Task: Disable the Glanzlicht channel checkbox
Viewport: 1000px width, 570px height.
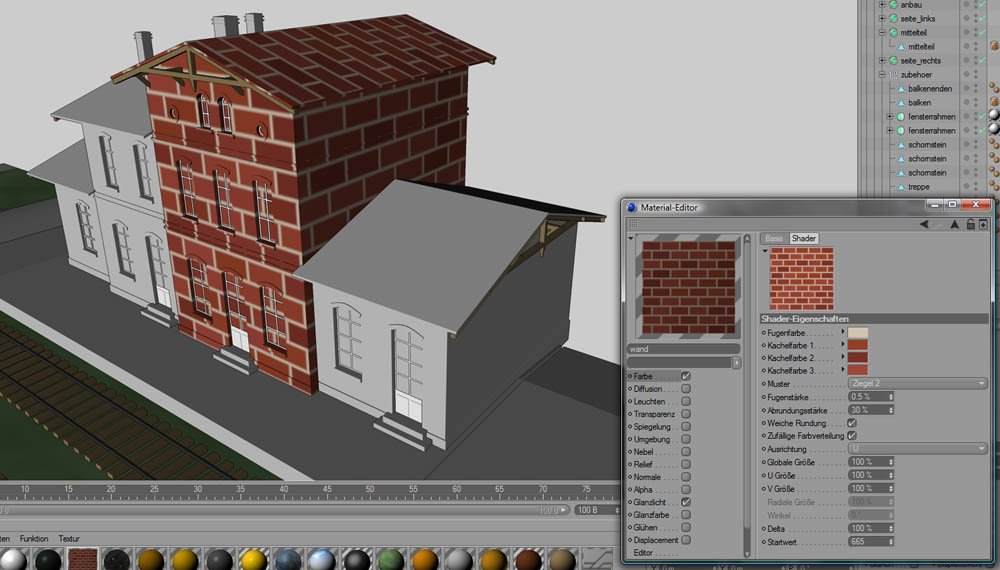Action: 686,502
